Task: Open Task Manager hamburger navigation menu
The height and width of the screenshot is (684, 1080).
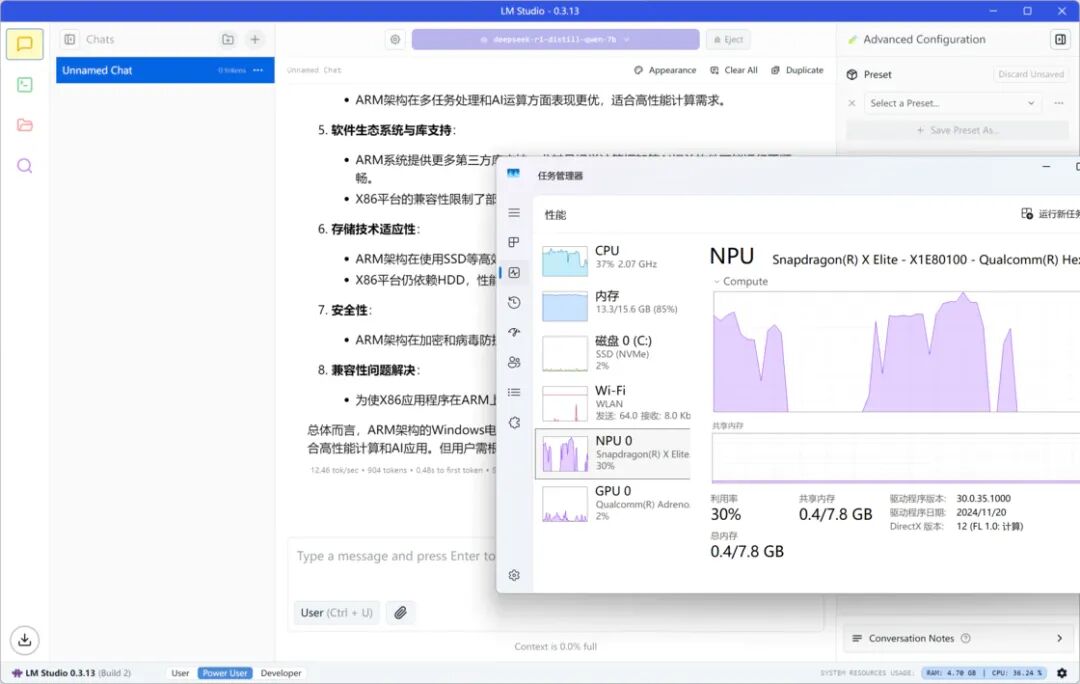Action: pos(514,213)
